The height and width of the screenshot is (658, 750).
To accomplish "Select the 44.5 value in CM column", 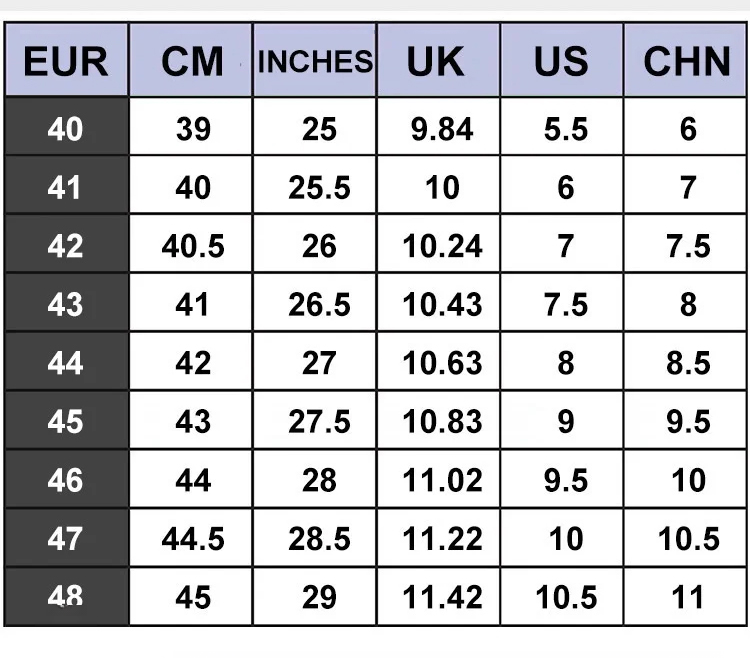I will click(193, 539).
